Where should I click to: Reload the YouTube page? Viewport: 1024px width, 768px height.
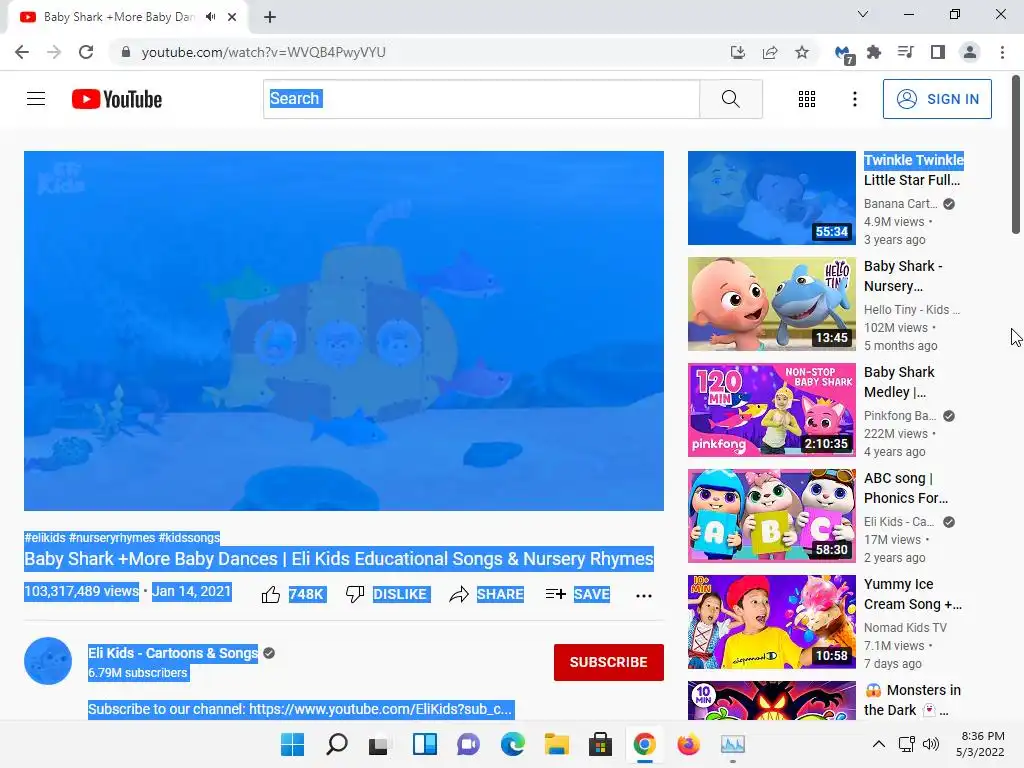pos(86,52)
